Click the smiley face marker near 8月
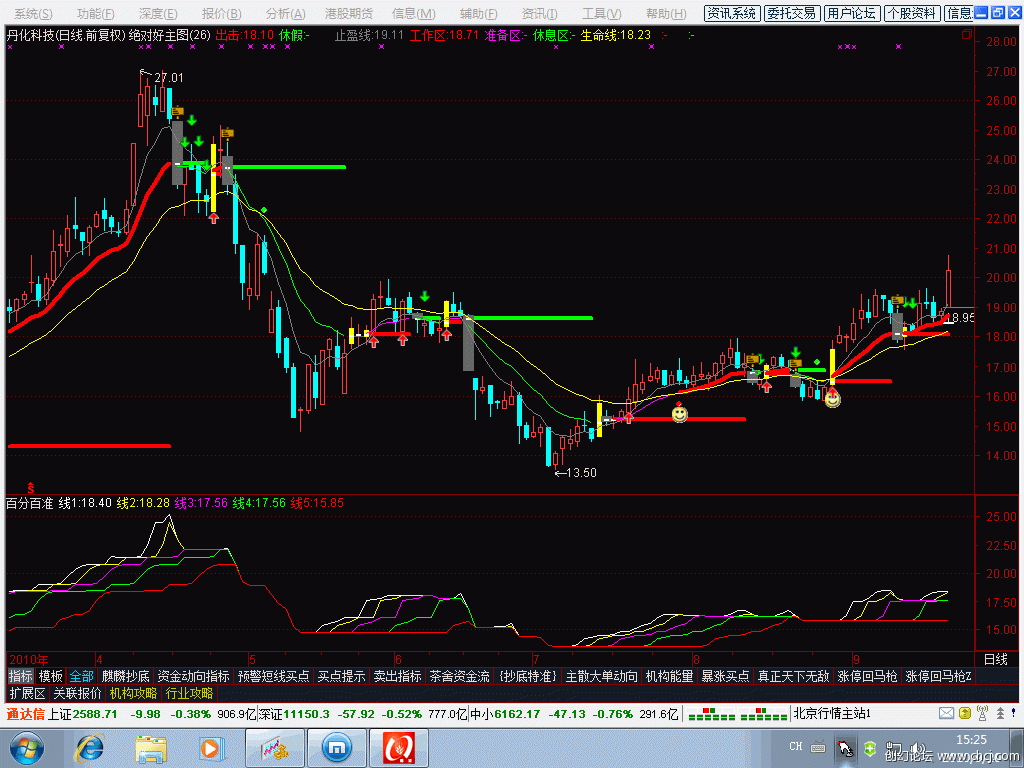The image size is (1024, 768). coord(680,414)
